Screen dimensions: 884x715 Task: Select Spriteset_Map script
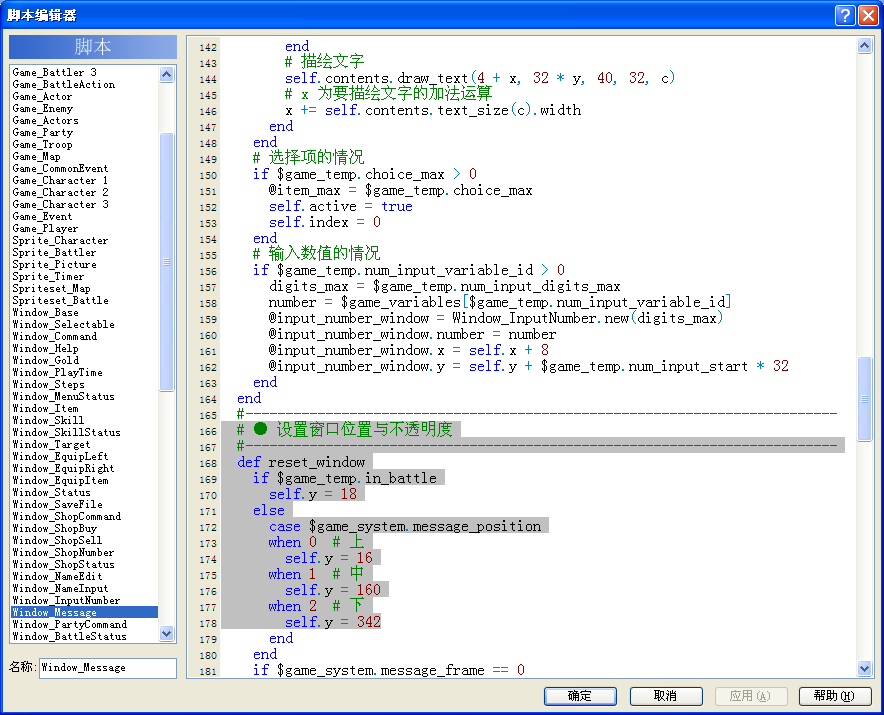[51, 288]
